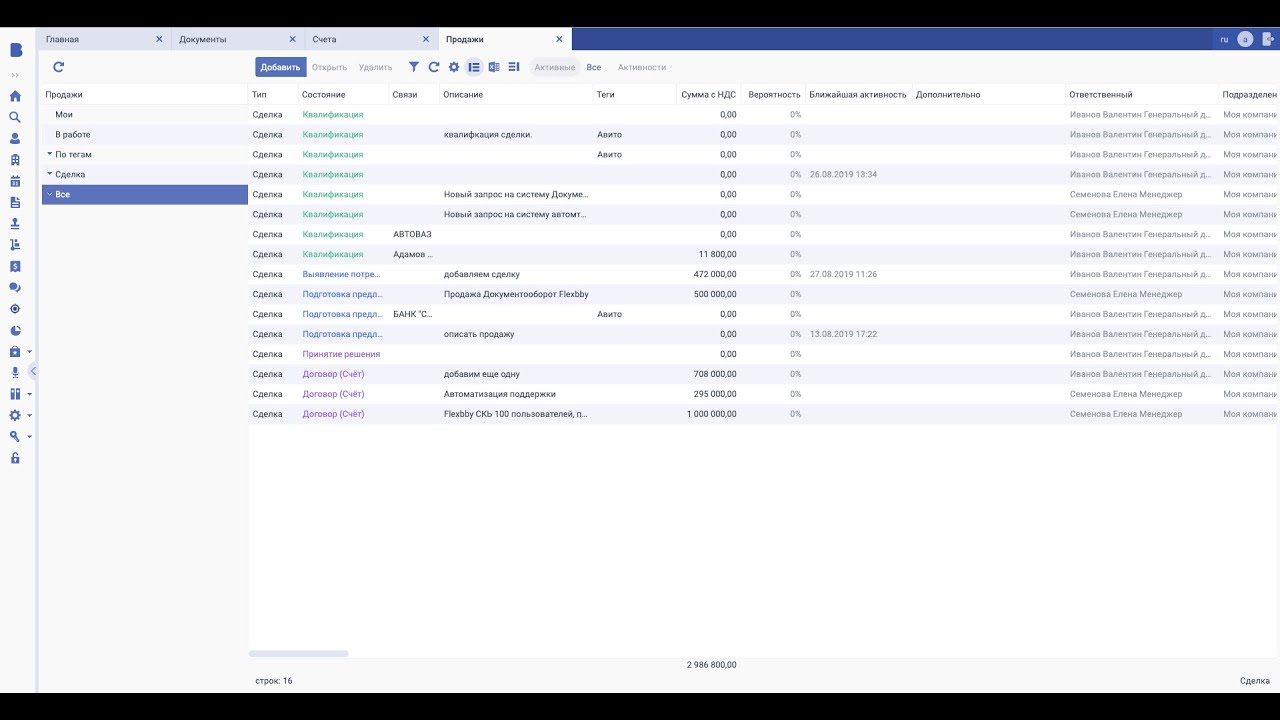Image resolution: width=1280 pixels, height=720 pixels.
Task: Open the briefcase icon in sidebar
Action: [15, 351]
